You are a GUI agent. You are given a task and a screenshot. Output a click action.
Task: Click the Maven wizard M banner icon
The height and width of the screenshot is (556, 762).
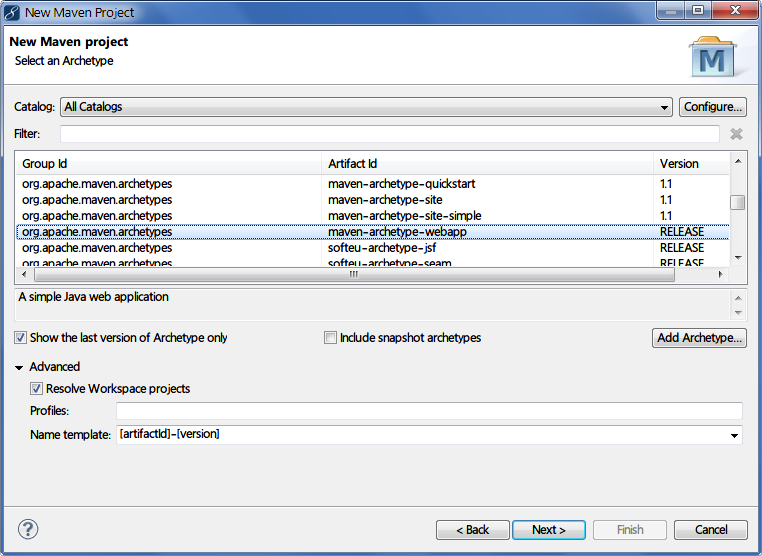pos(712,59)
